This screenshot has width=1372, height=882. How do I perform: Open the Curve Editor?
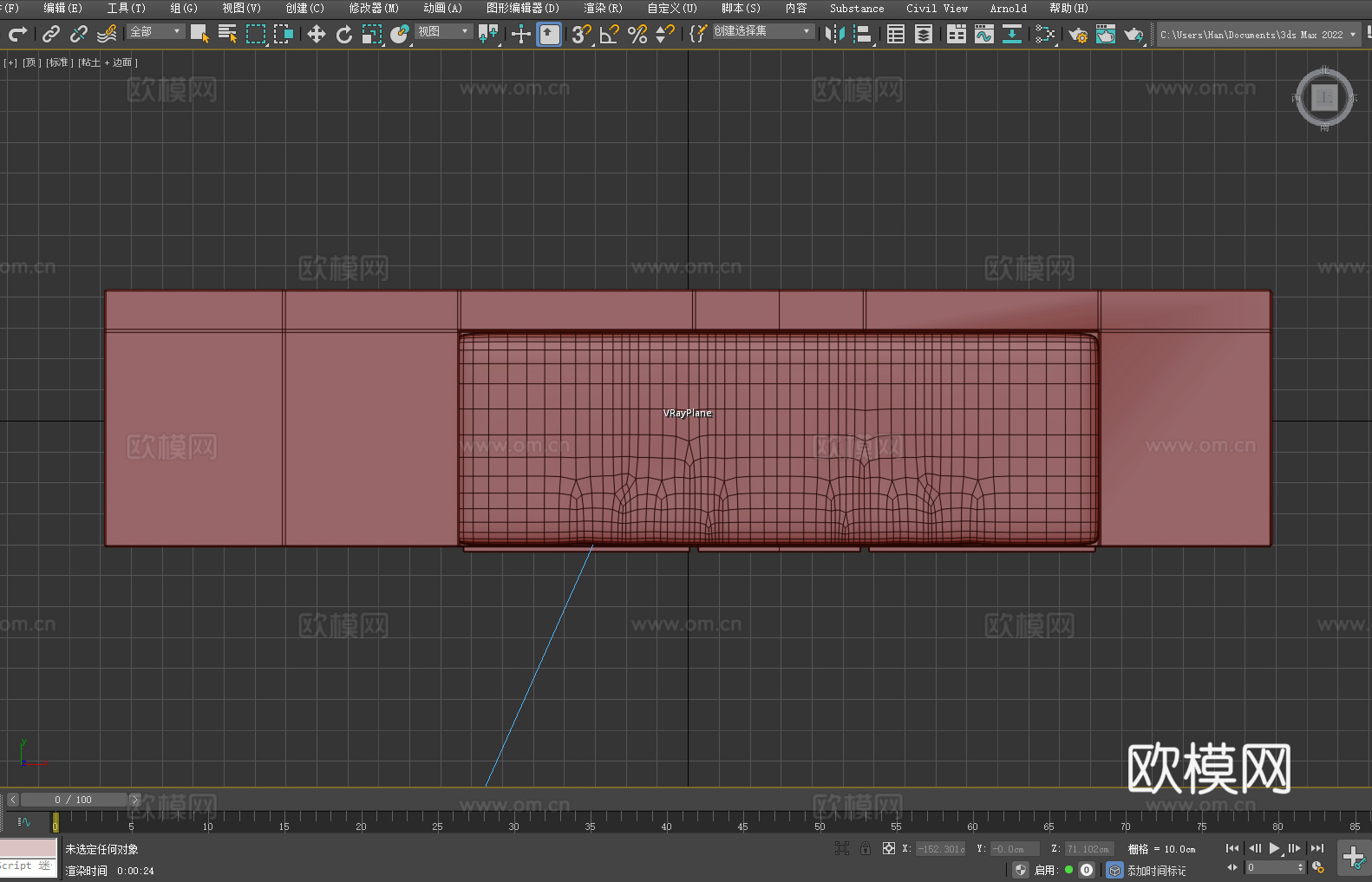(984, 34)
